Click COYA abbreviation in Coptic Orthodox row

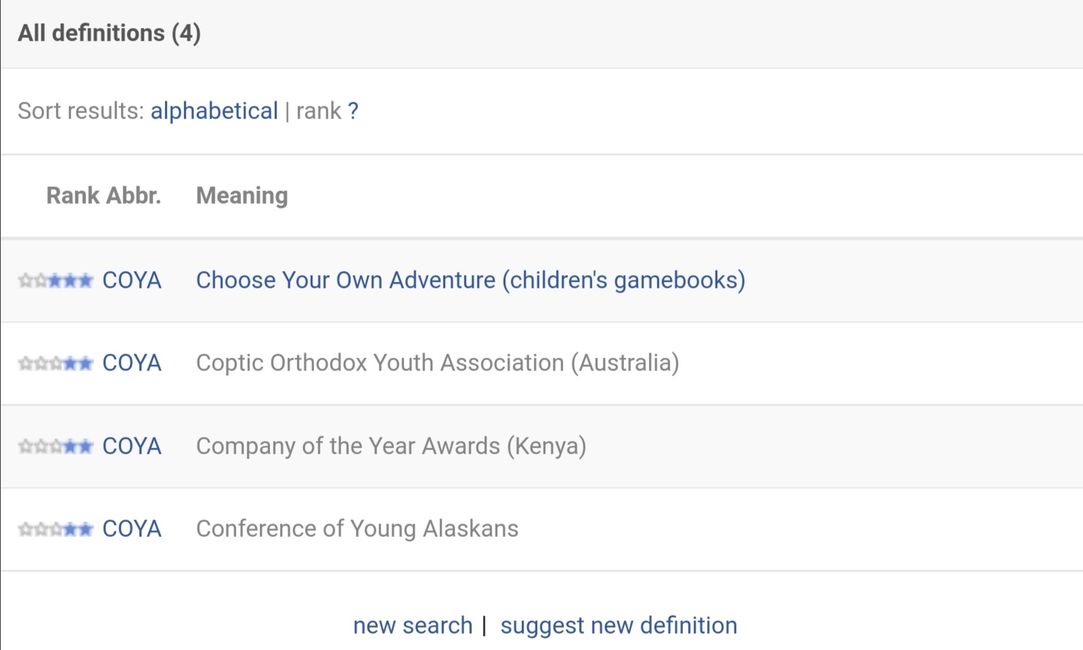coord(132,363)
